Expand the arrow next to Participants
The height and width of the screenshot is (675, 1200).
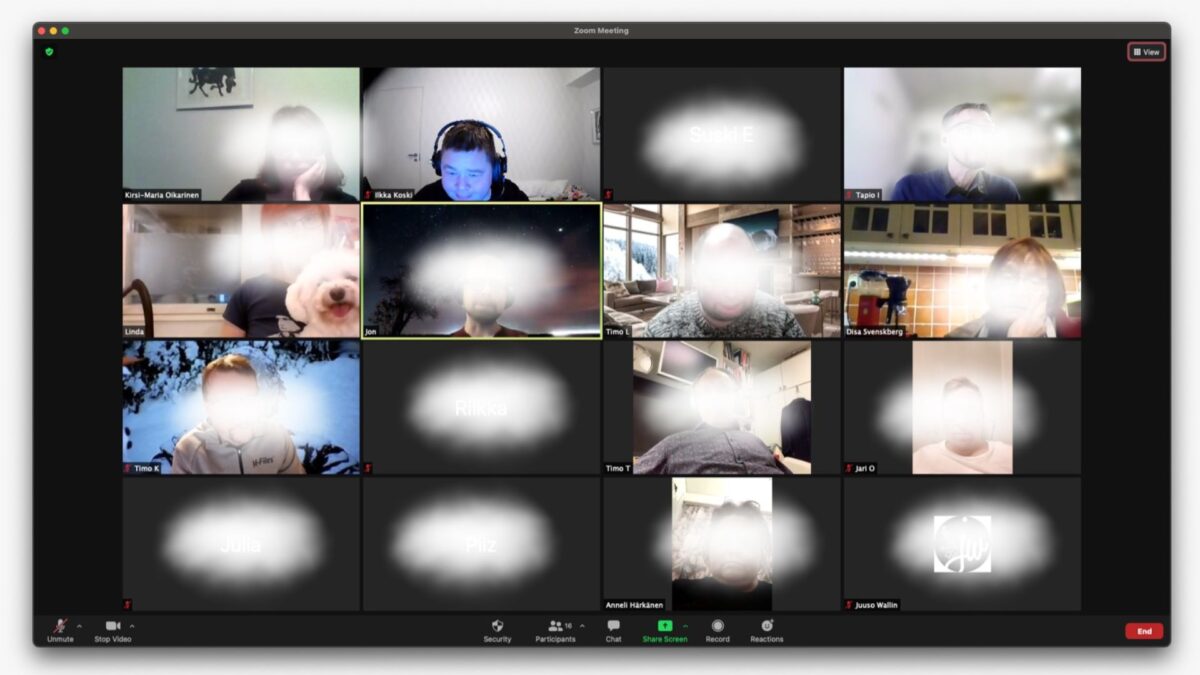pyautogui.click(x=583, y=626)
